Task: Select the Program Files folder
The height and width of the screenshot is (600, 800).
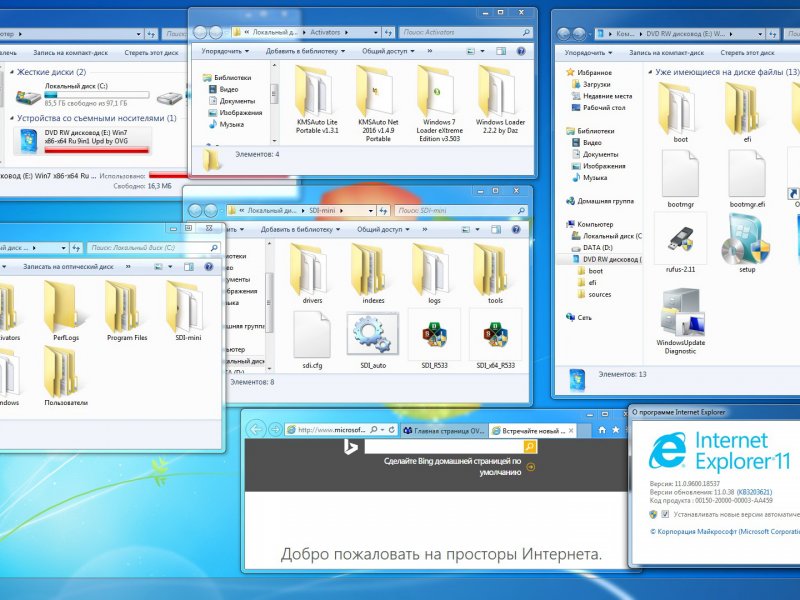Action: point(127,311)
